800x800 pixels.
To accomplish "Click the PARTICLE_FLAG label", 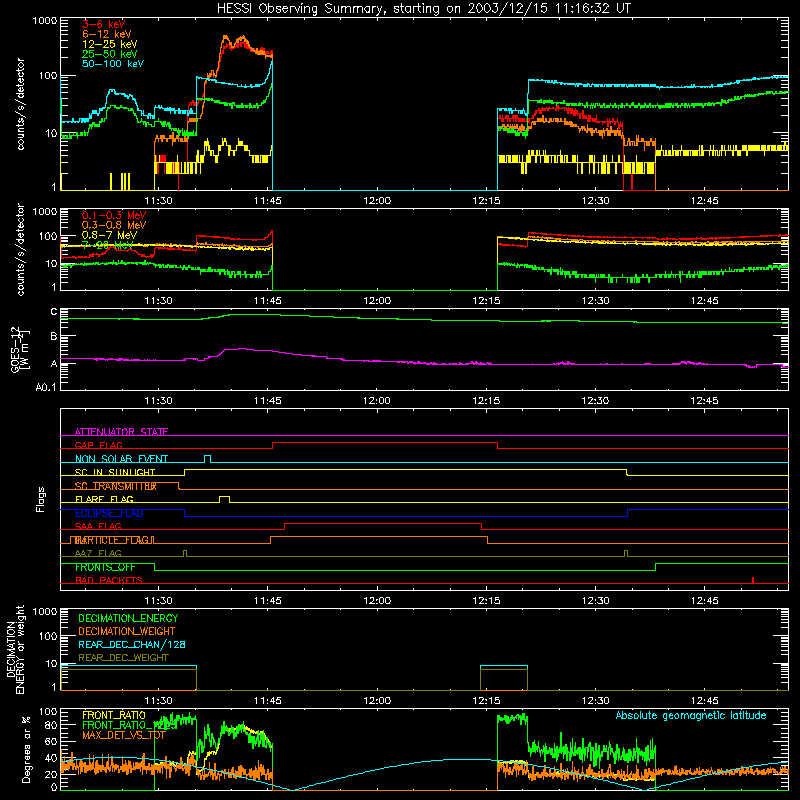I will pos(112,540).
